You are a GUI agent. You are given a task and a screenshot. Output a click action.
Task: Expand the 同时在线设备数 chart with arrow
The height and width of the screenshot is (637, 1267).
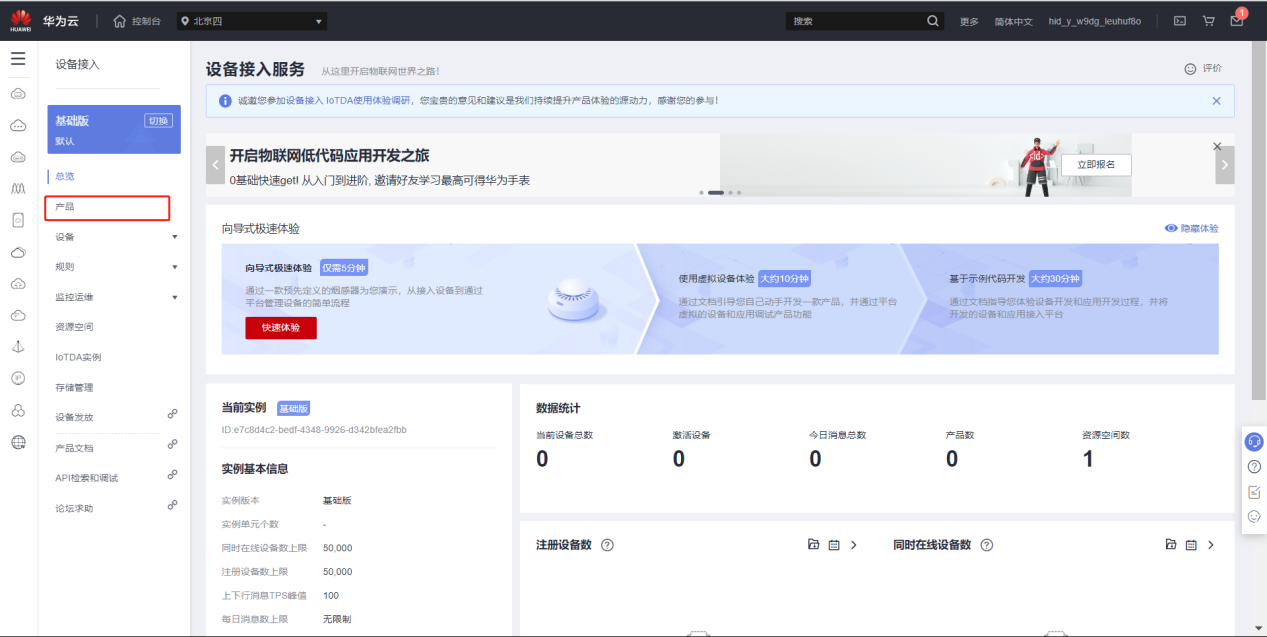pos(1211,545)
